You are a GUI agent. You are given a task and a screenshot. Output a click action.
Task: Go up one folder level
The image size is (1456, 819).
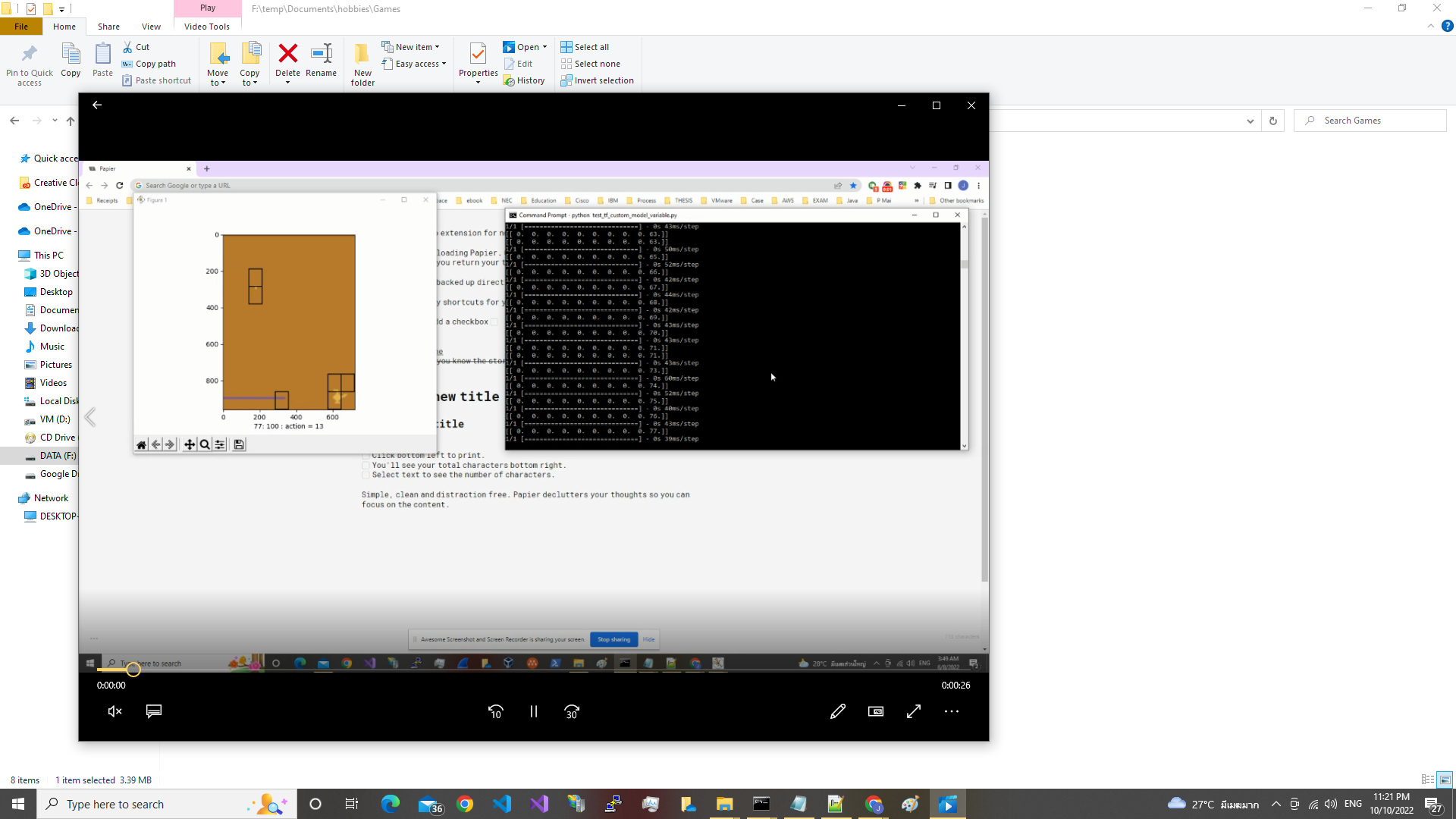pyautogui.click(x=71, y=121)
